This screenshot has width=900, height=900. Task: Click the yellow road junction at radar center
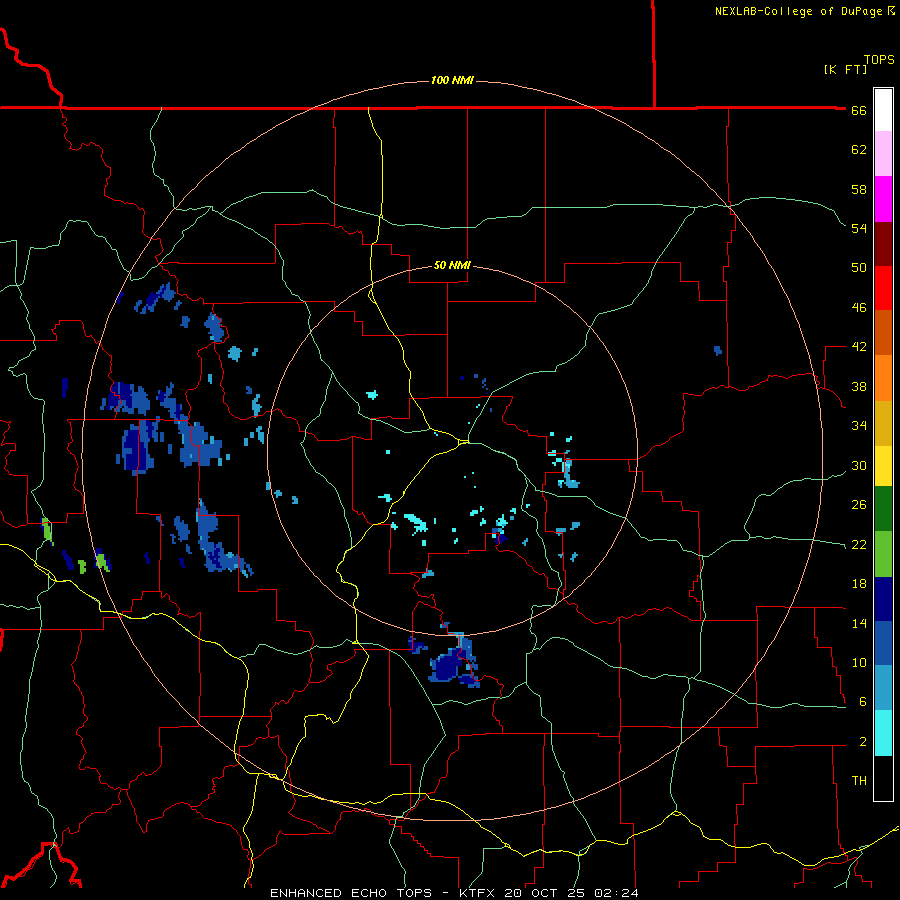[463, 441]
